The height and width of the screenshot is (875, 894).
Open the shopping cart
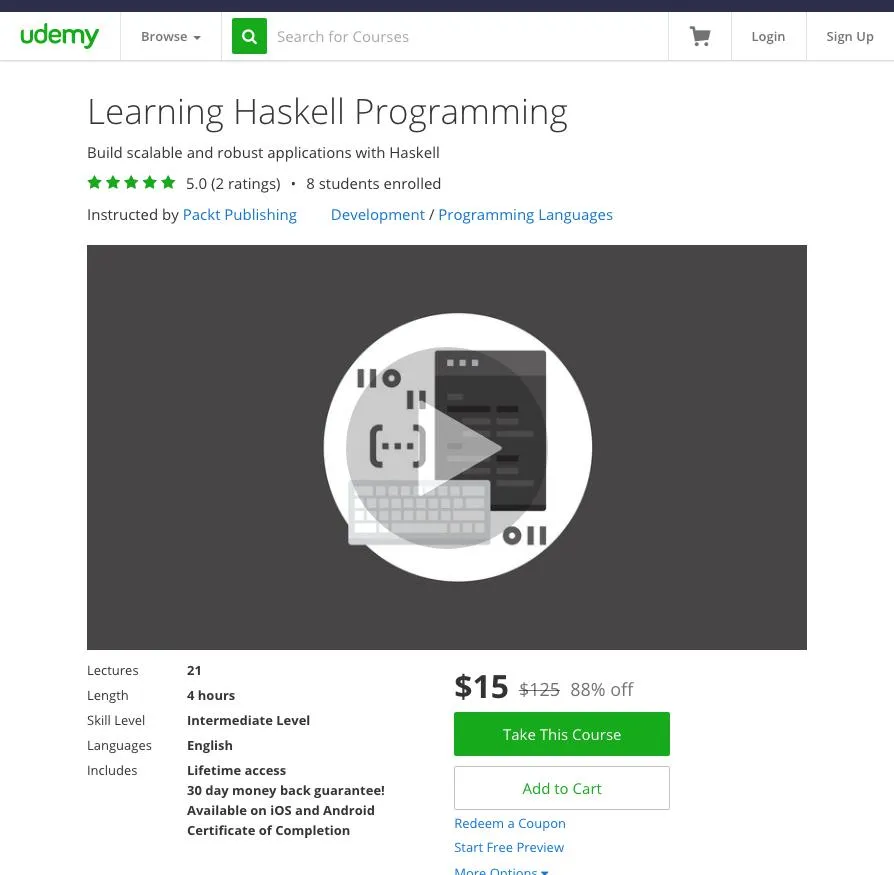700,37
